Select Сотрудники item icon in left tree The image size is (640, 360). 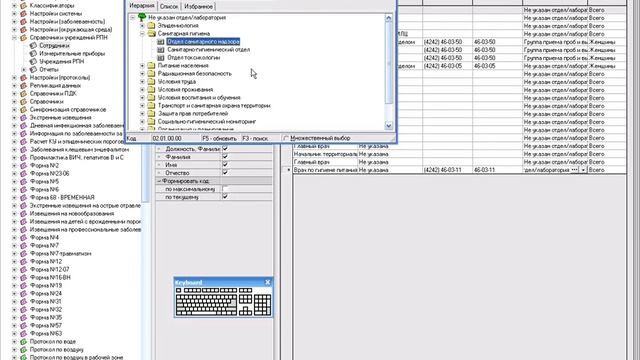pyautogui.click(x=33, y=45)
